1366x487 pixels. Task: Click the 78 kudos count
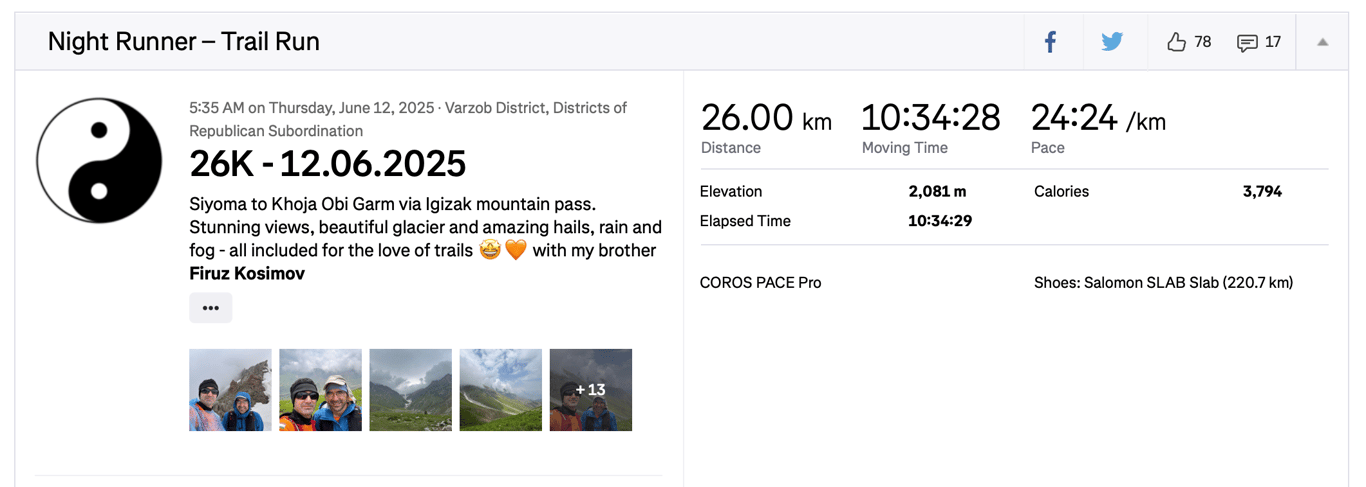[1203, 42]
